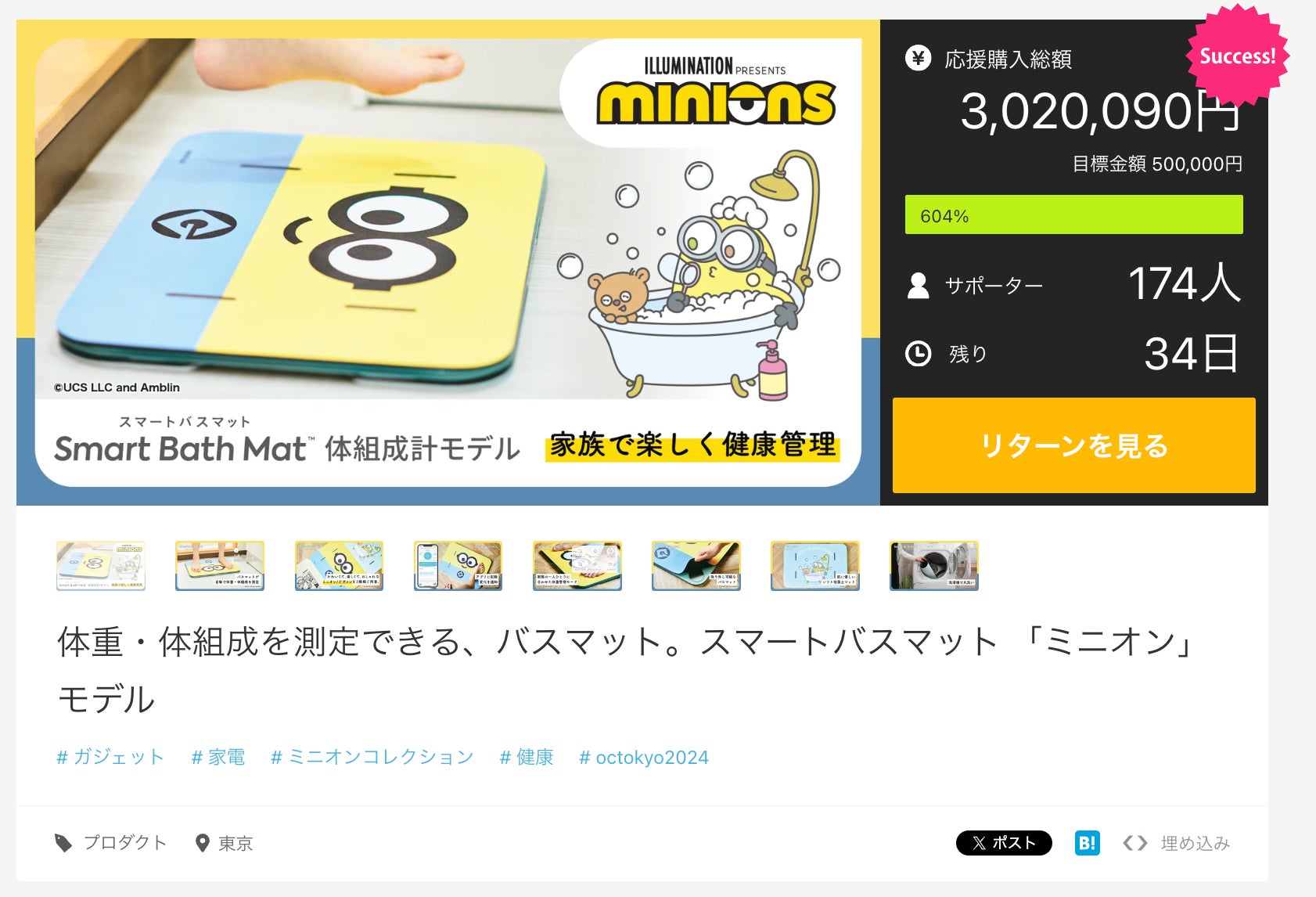The height and width of the screenshot is (897, 1316).
Task: Open the #家電 tag link
Action: point(218,757)
